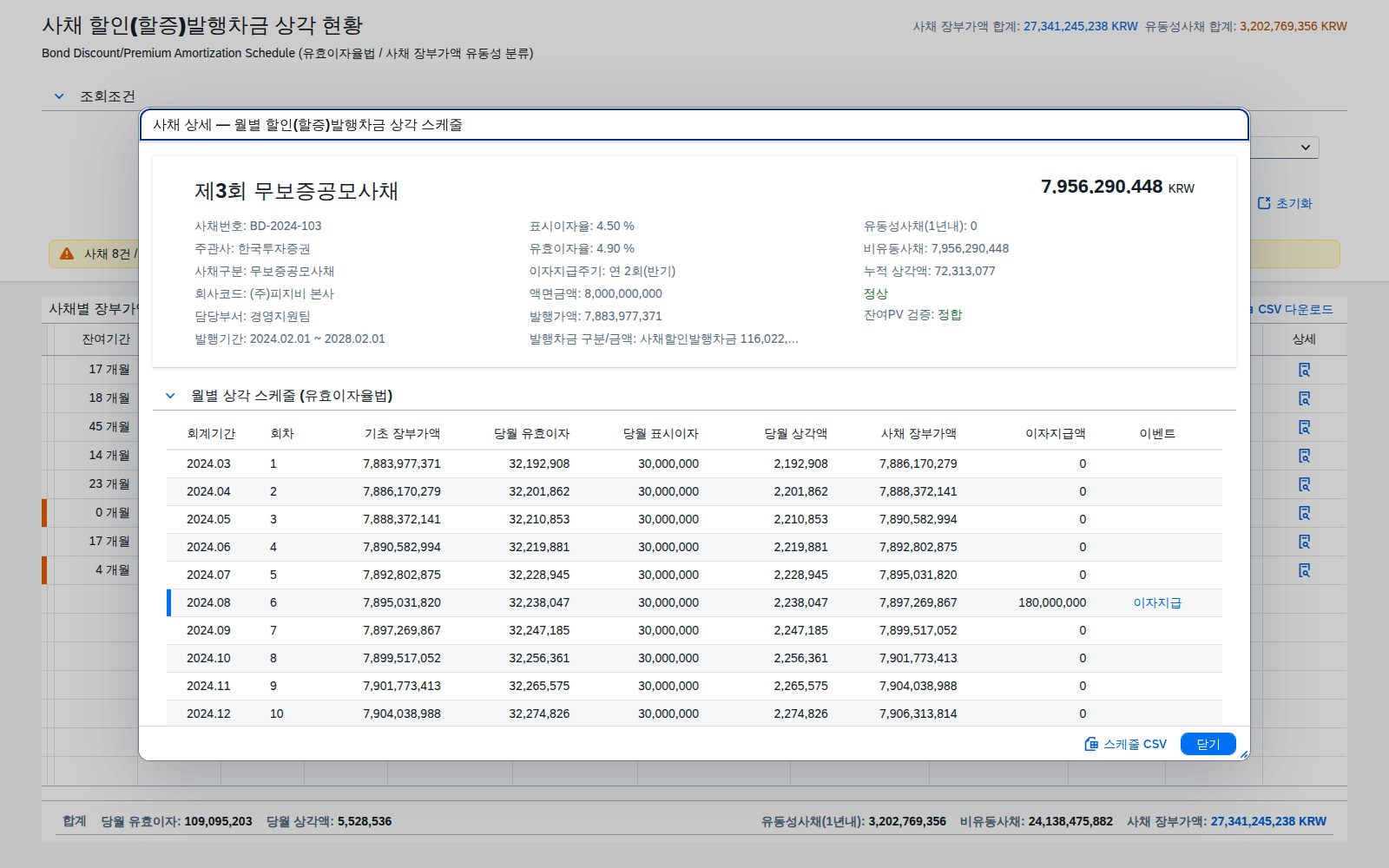Click the 누적 상각액: 72,313,077 field
Viewport: 1389px width, 868px height.
(x=930, y=271)
